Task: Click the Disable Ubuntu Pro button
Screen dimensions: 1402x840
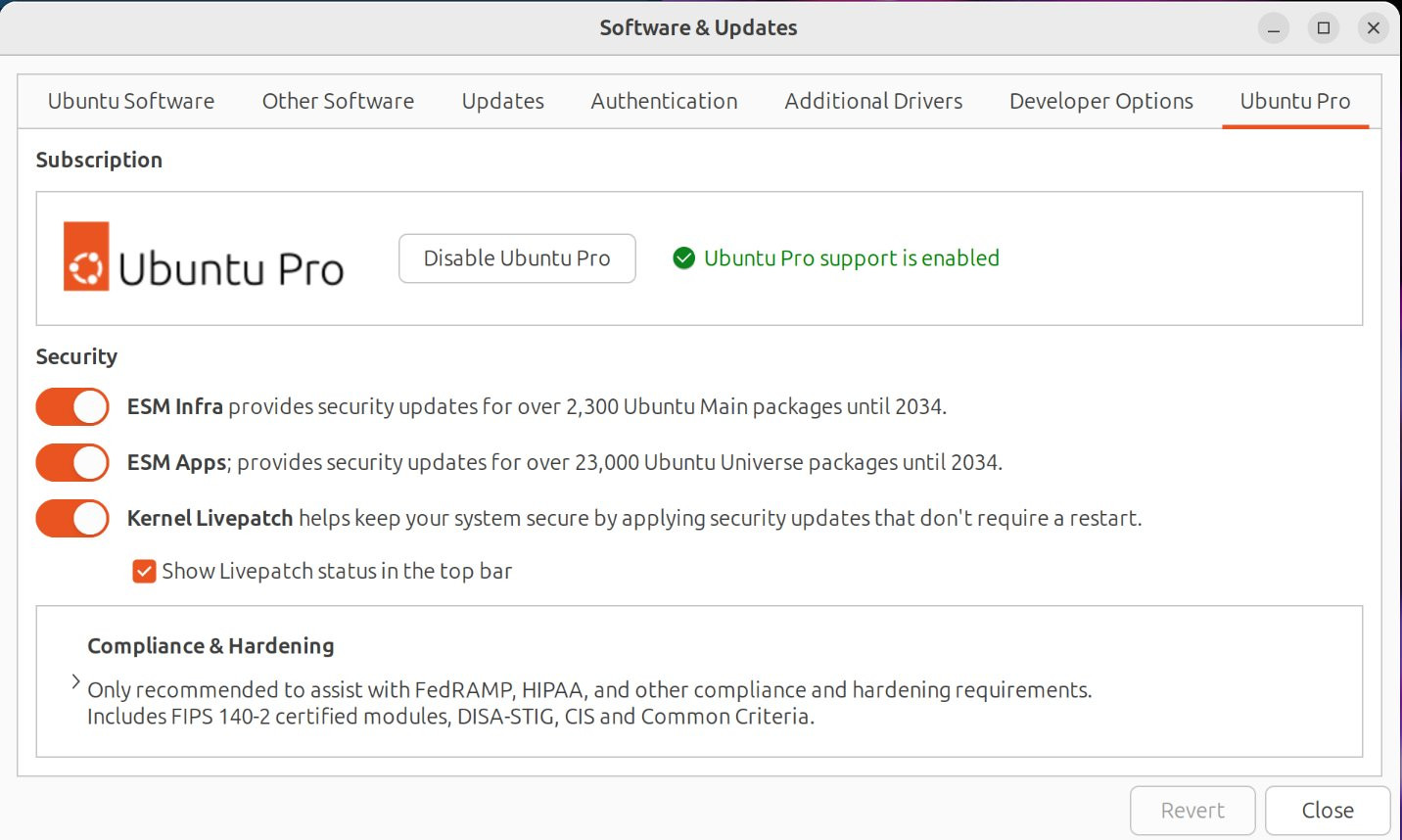Action: (517, 258)
